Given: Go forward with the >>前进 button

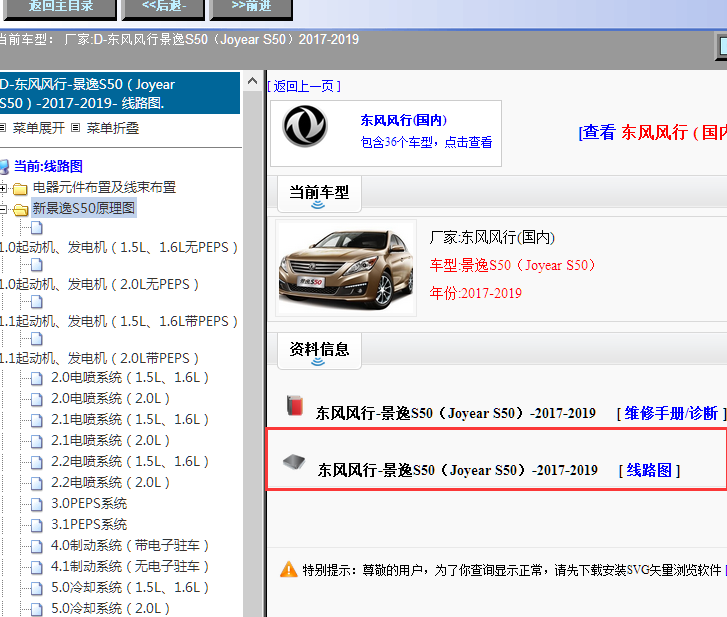Looking at the screenshot, I should (251, 8).
